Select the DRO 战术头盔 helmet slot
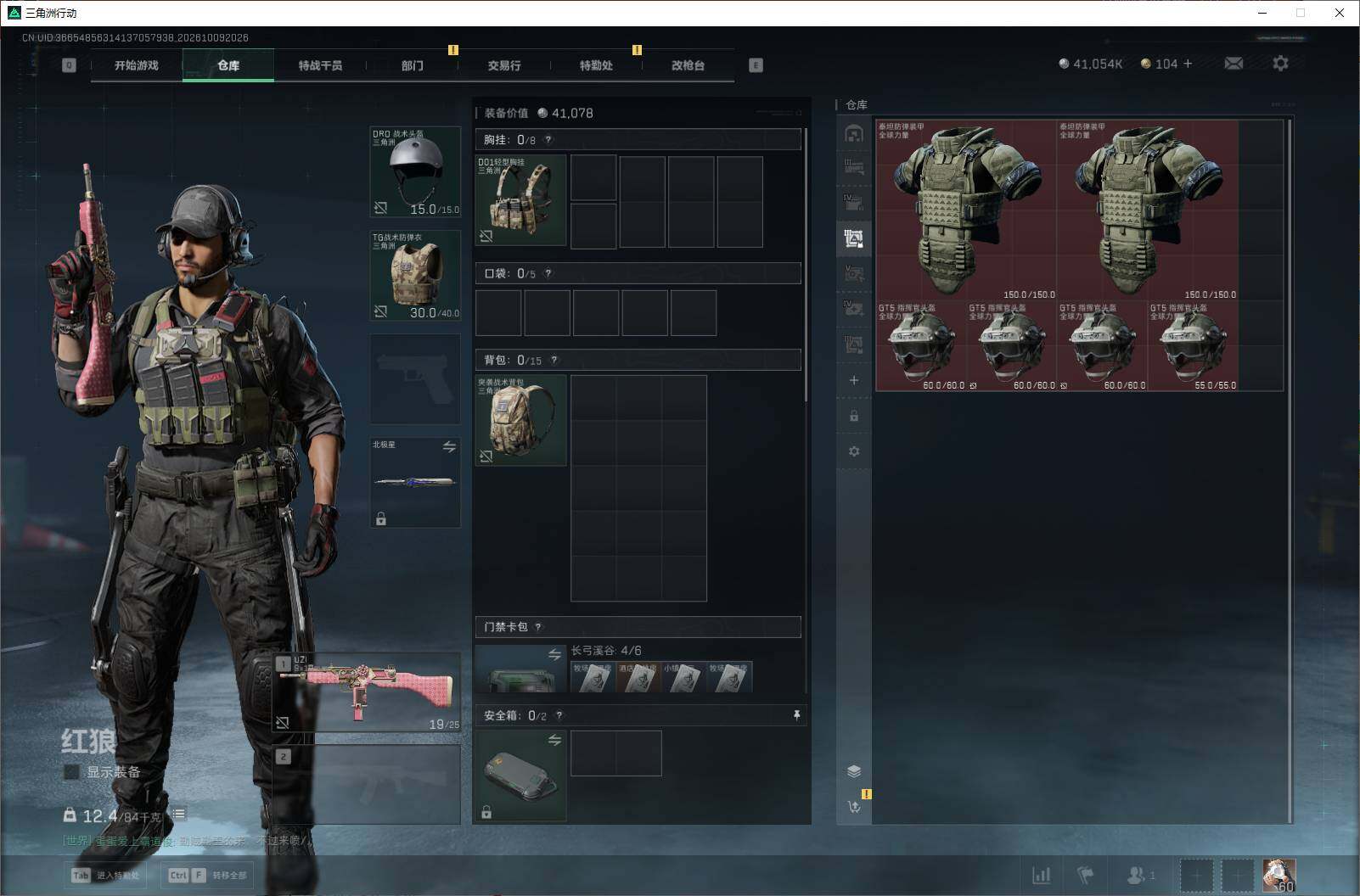Image resolution: width=1360 pixels, height=896 pixels. pos(415,172)
